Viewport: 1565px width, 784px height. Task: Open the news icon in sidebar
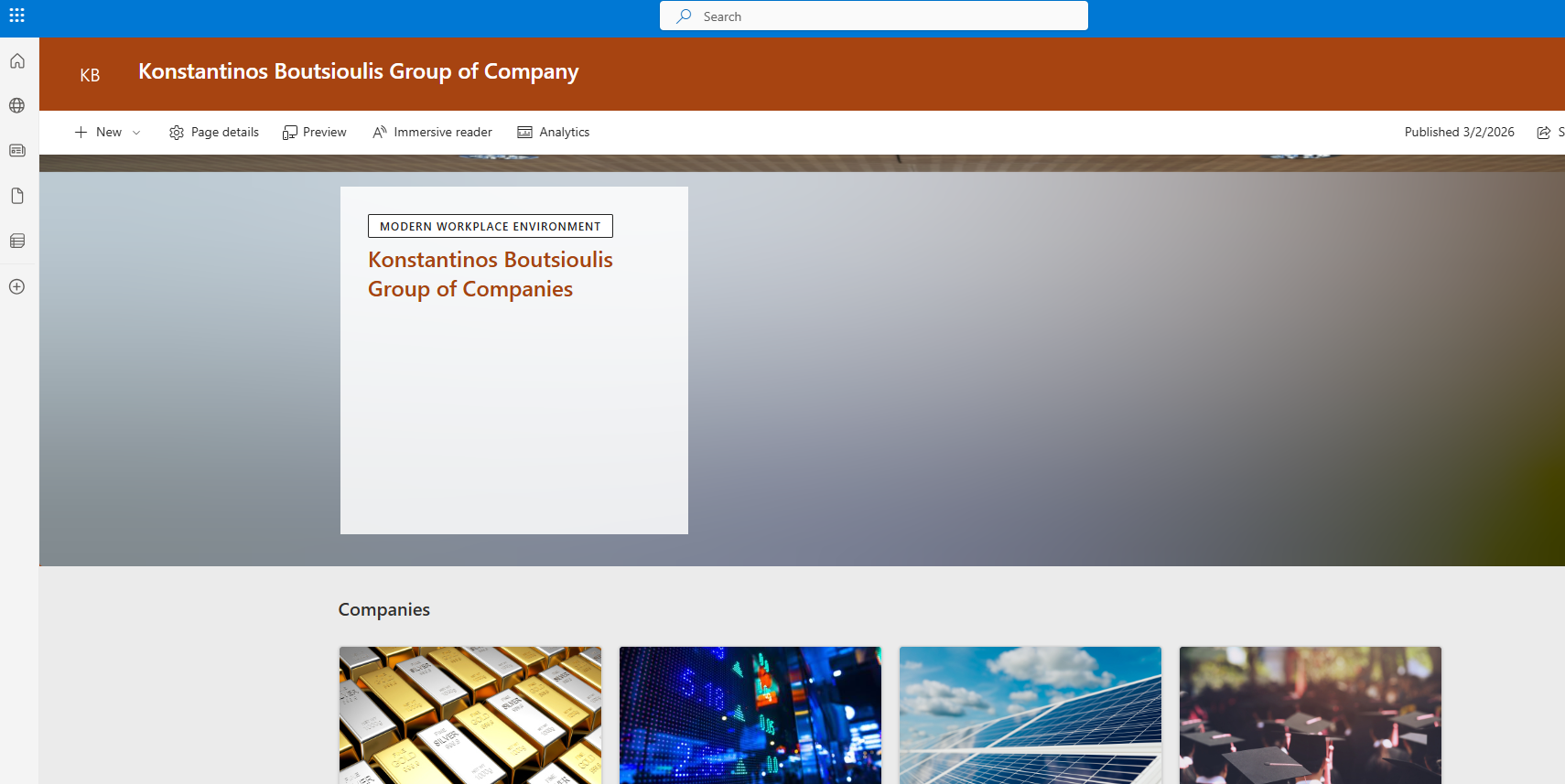[x=17, y=151]
